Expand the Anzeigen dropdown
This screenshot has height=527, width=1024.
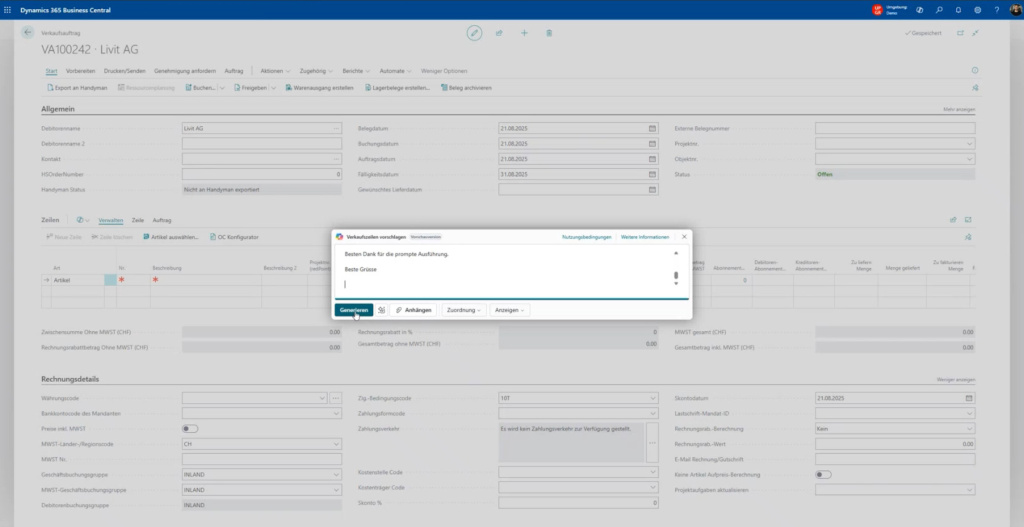pos(509,310)
